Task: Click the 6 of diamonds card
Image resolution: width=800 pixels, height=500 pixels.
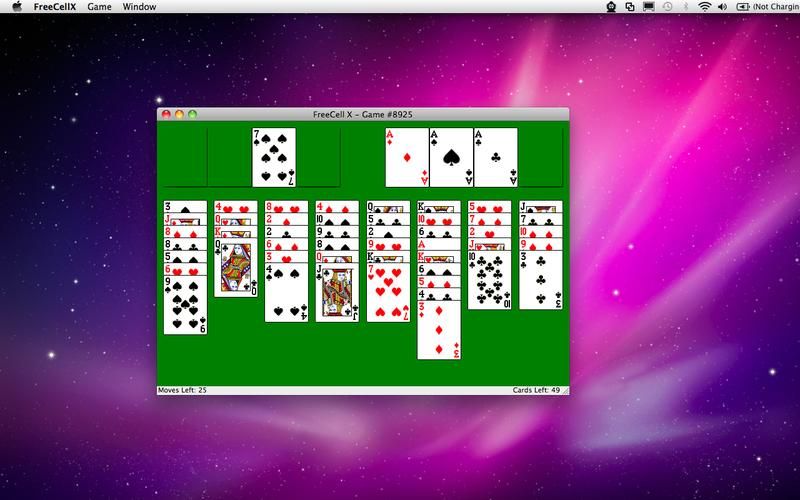Action: pyautogui.click(x=287, y=244)
